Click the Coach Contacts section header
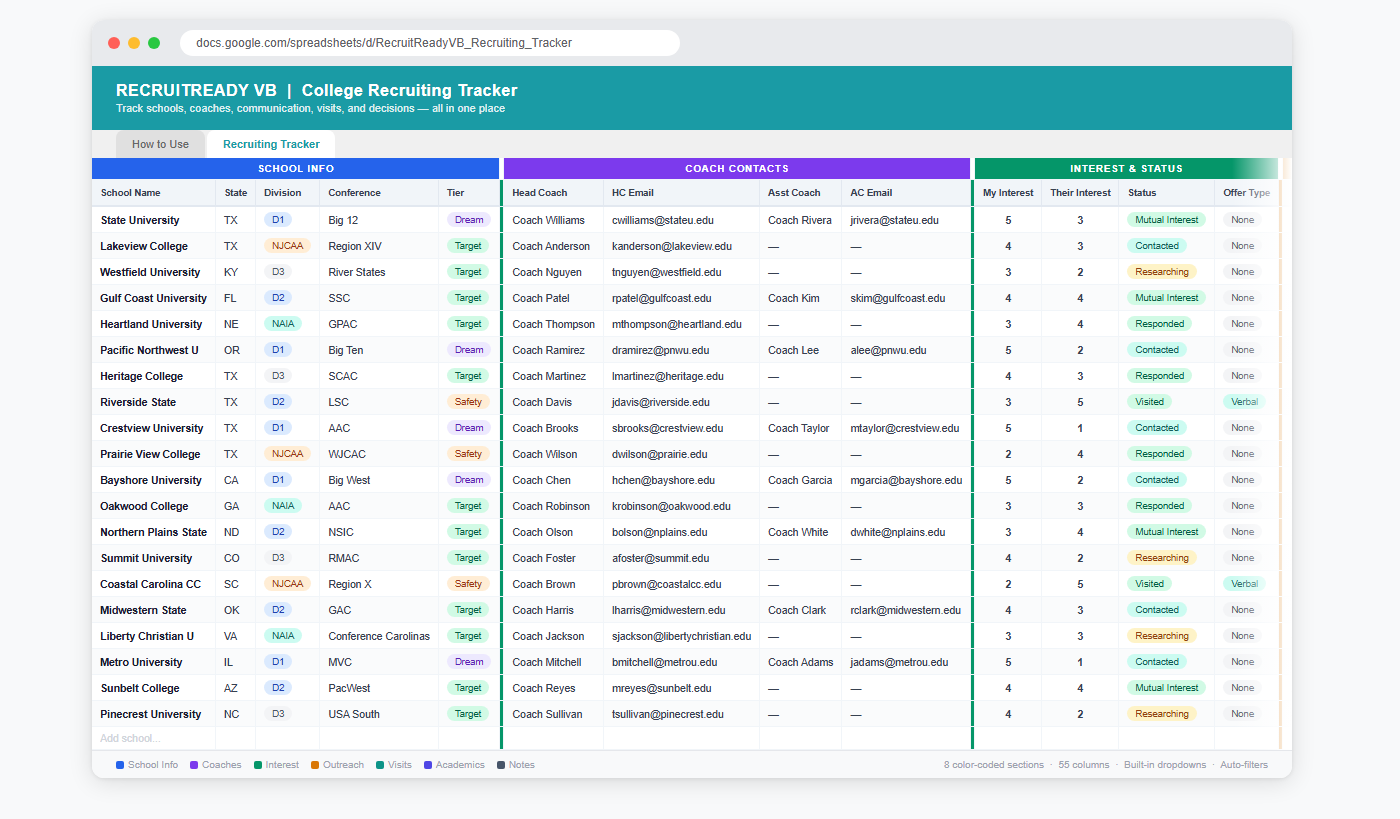Screen dimensions: 1400x819 736,169
